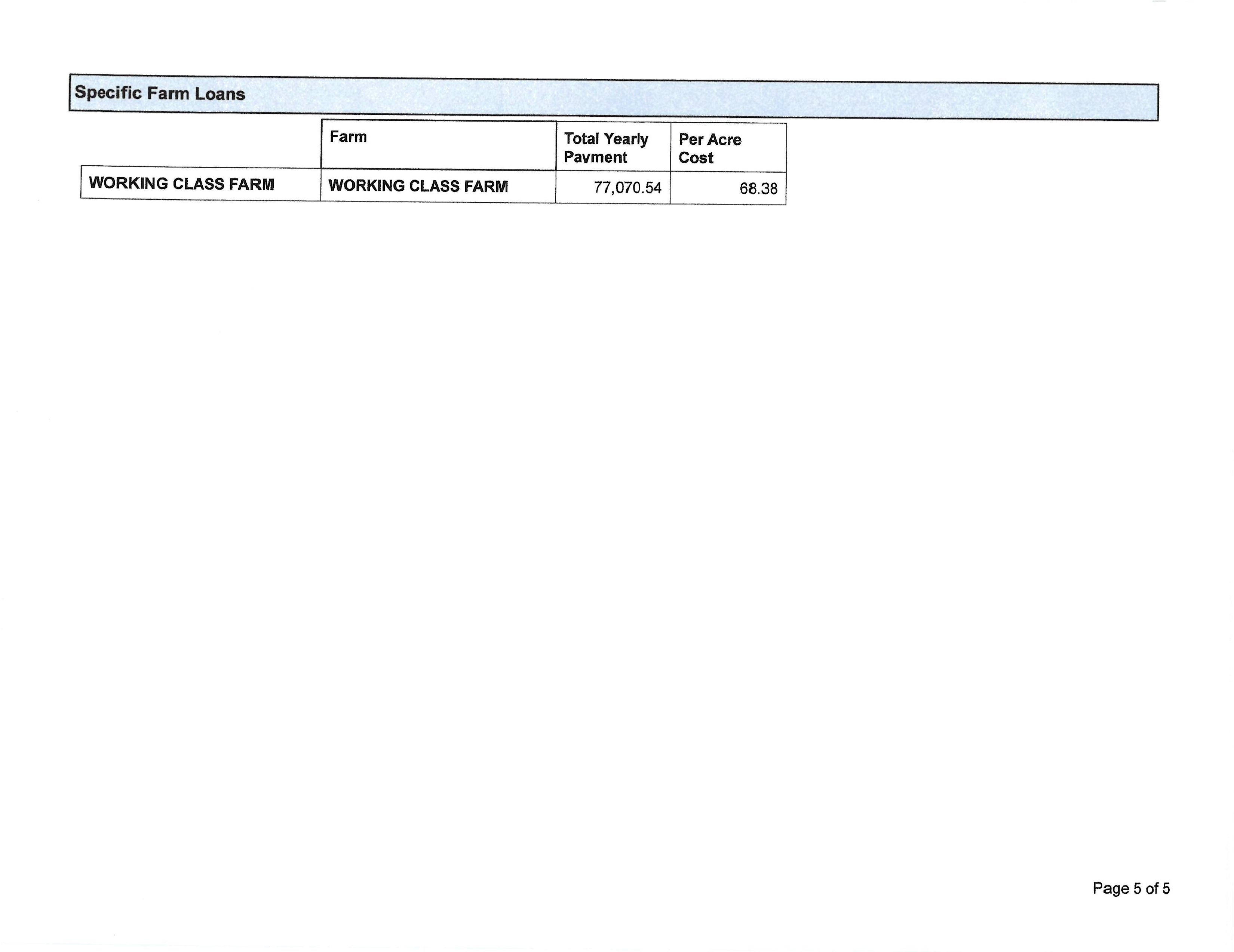The width and height of the screenshot is (1234, 952).
Task: Click the word Yearly in the table header
Action: pos(626,139)
